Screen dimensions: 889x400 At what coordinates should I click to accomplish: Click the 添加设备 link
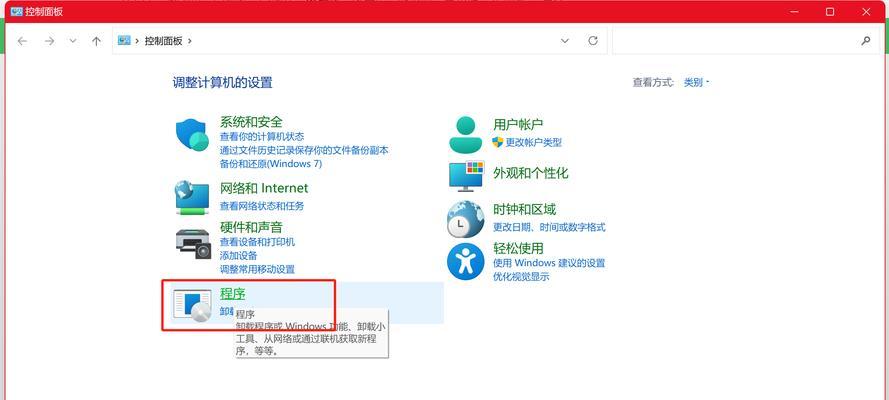(238, 256)
